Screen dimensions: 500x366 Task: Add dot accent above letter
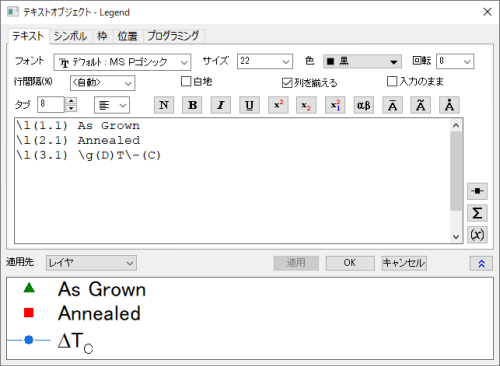449,105
